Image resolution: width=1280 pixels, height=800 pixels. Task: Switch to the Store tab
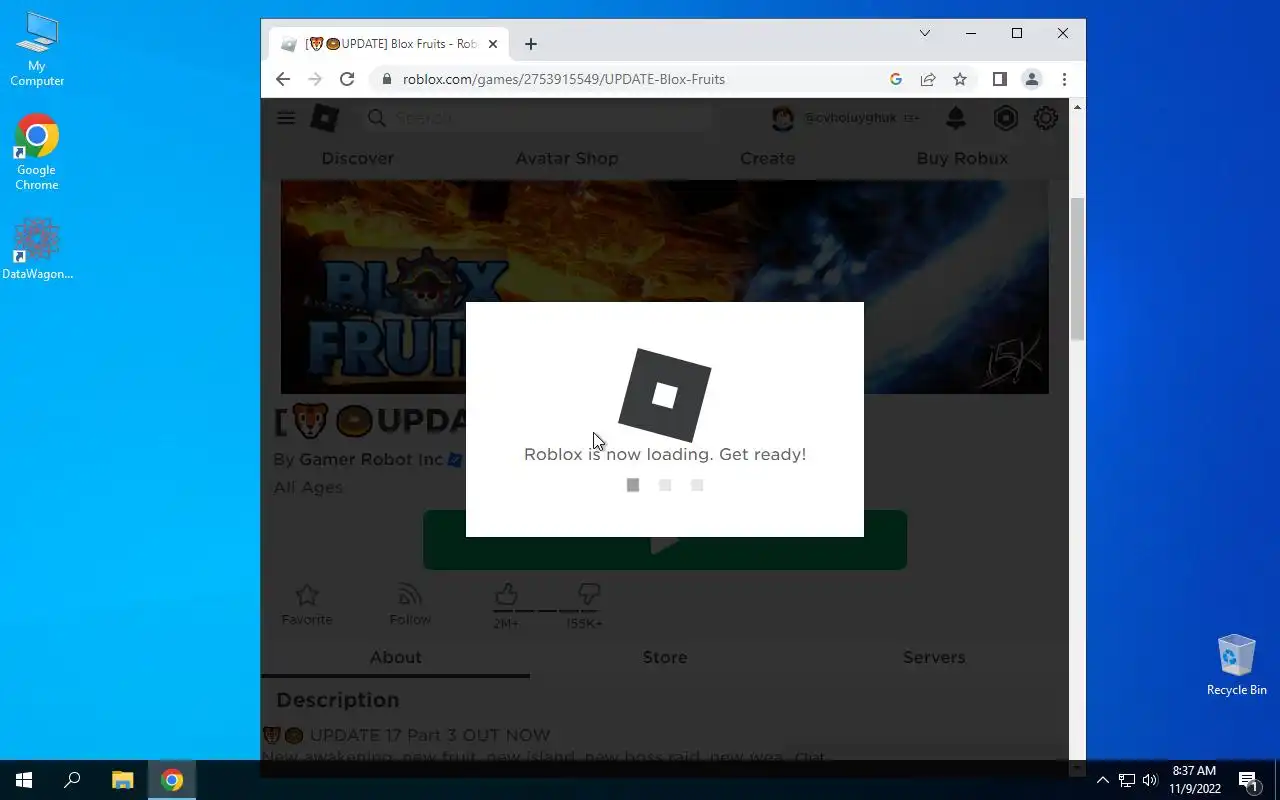[665, 657]
